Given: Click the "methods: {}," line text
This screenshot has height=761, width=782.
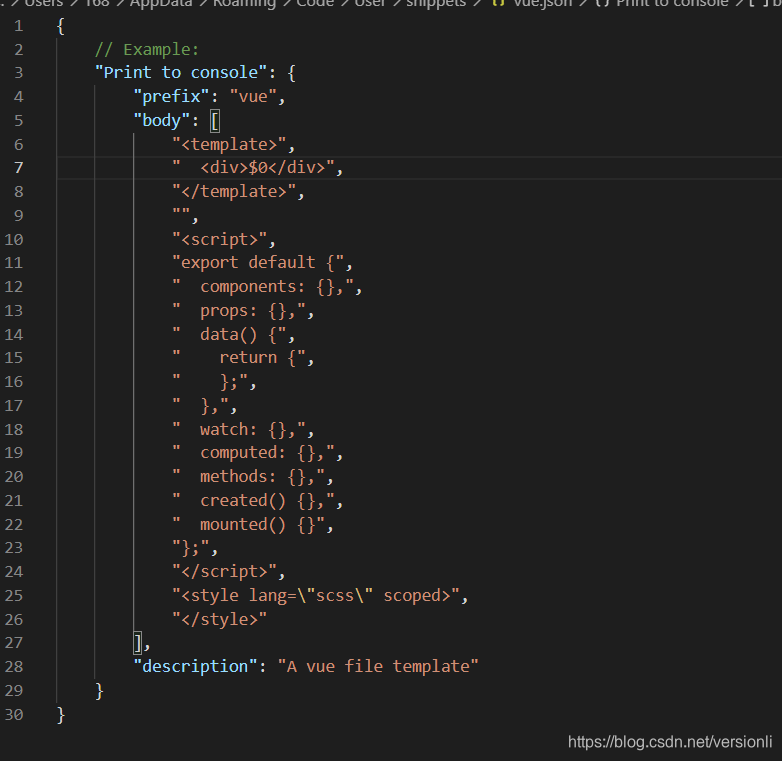Looking at the screenshot, I should [248, 477].
